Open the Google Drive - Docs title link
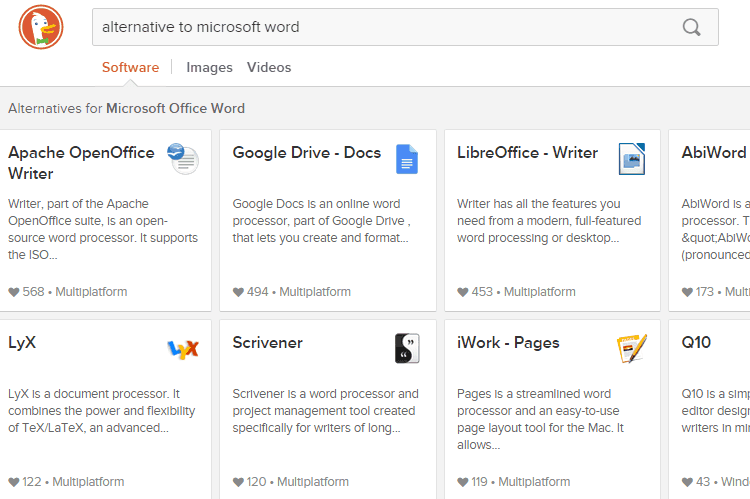This screenshot has width=750, height=499. [307, 153]
